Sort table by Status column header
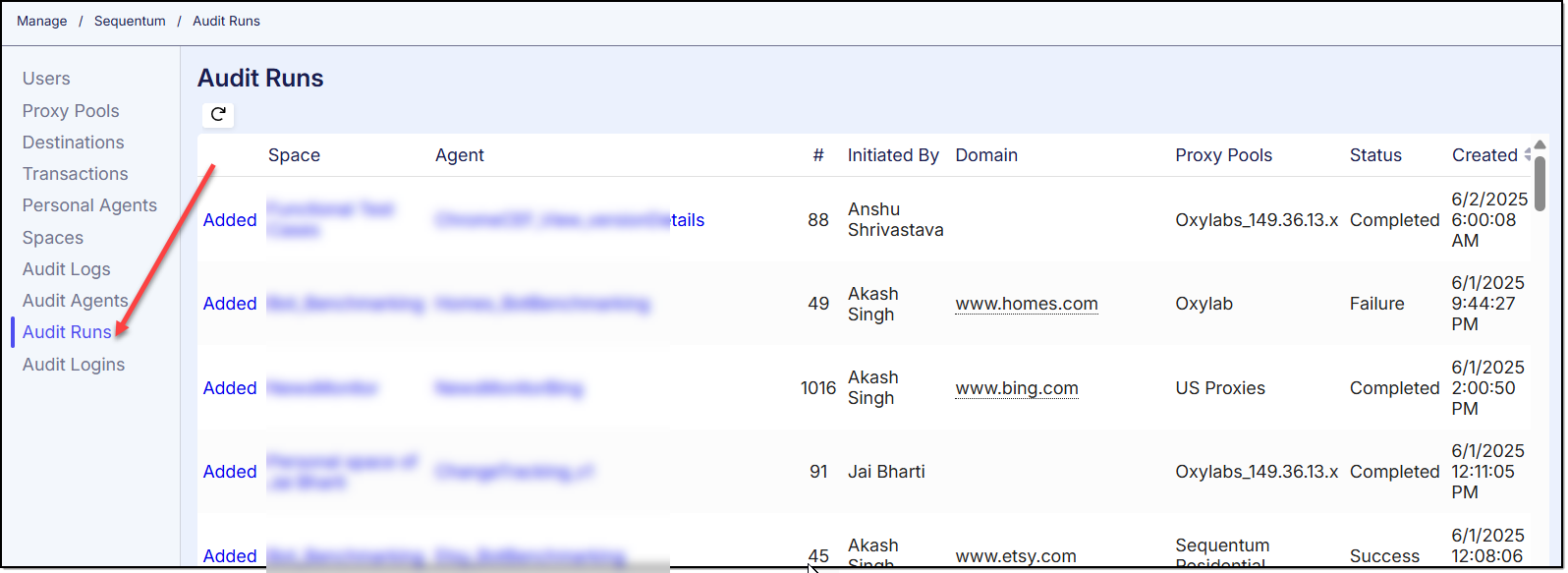The image size is (1568, 573). (1375, 155)
